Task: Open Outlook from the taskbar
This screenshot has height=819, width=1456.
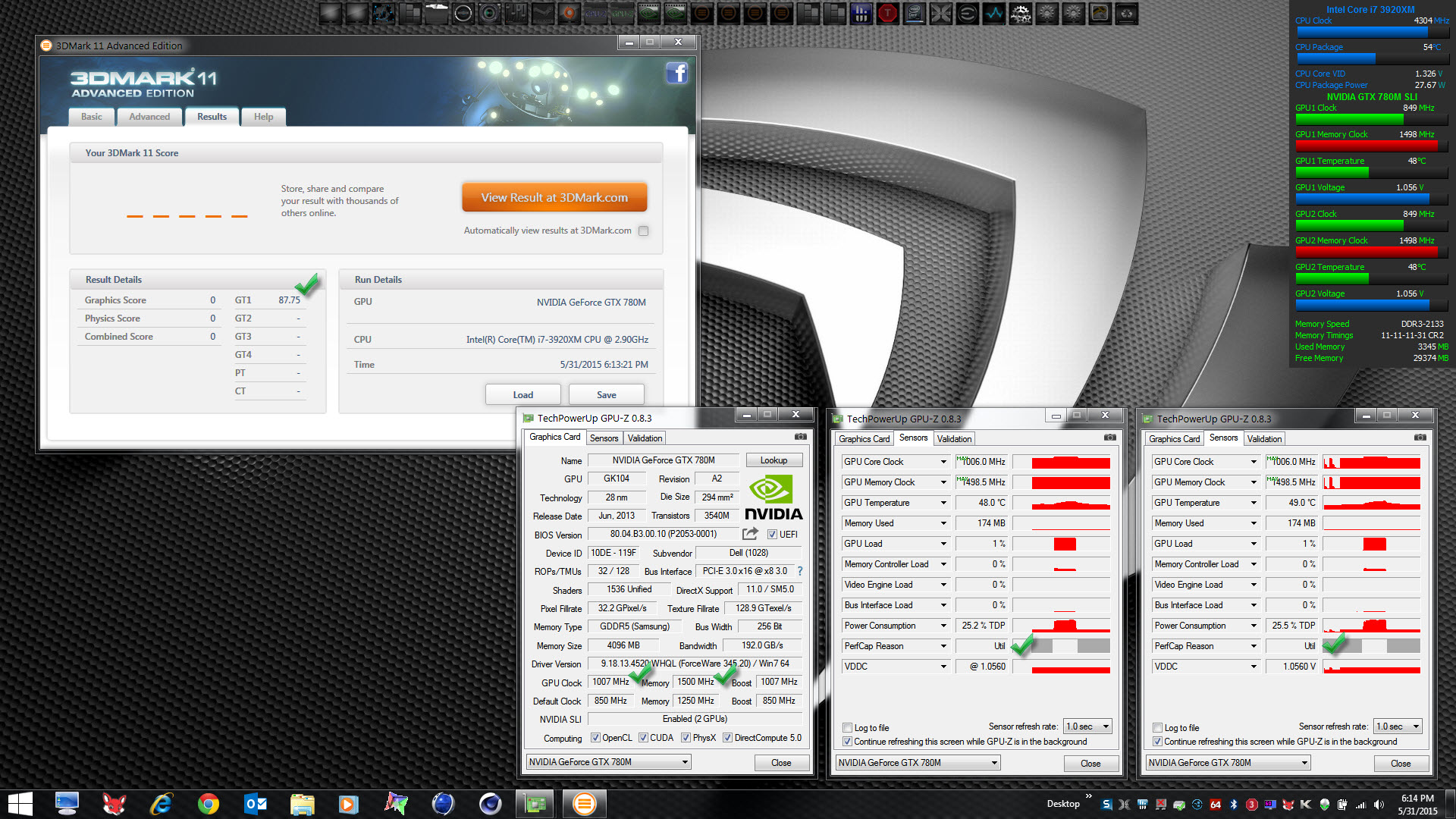Action: (x=255, y=804)
